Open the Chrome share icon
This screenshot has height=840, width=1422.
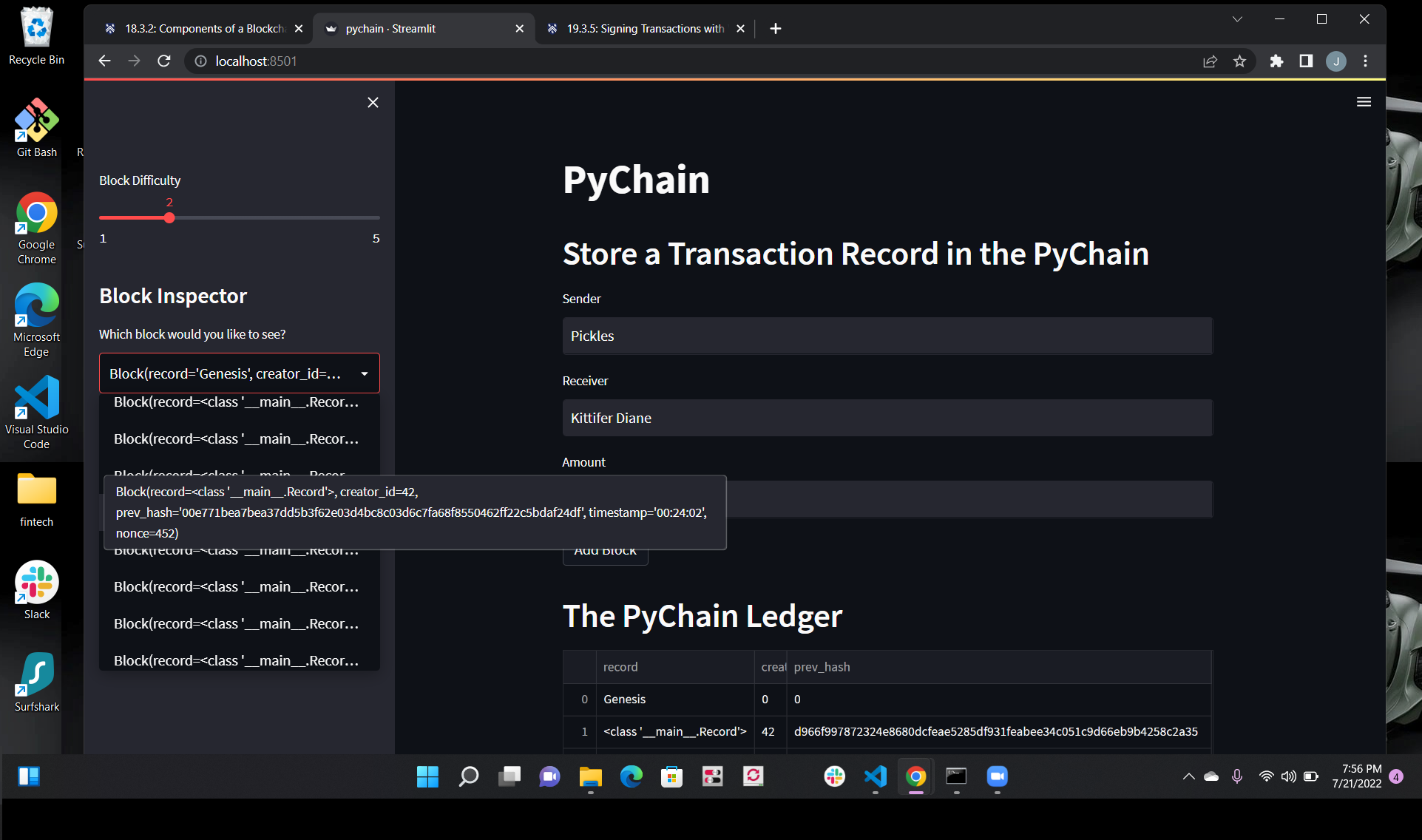point(1210,61)
